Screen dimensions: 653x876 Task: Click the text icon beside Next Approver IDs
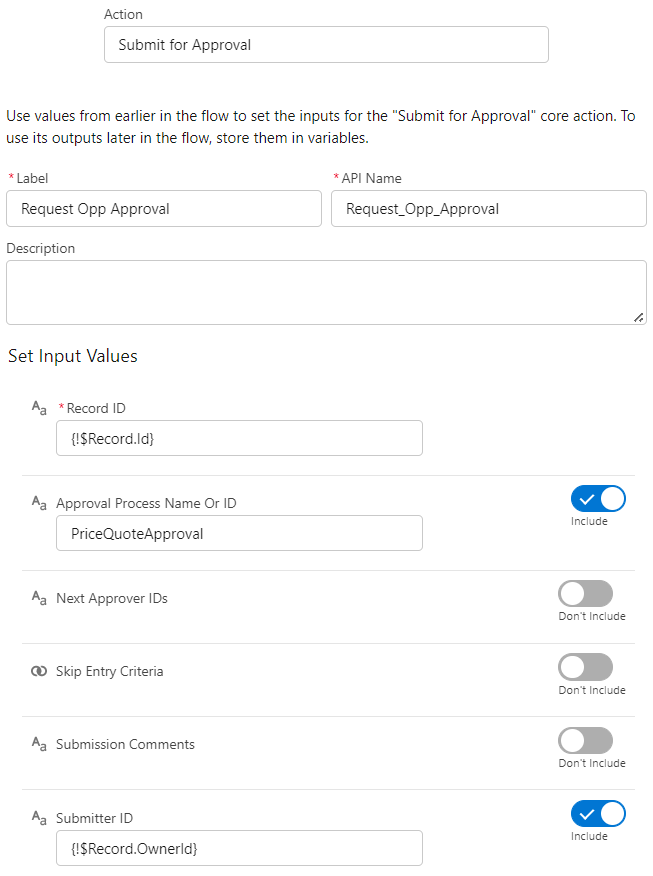coord(39,598)
